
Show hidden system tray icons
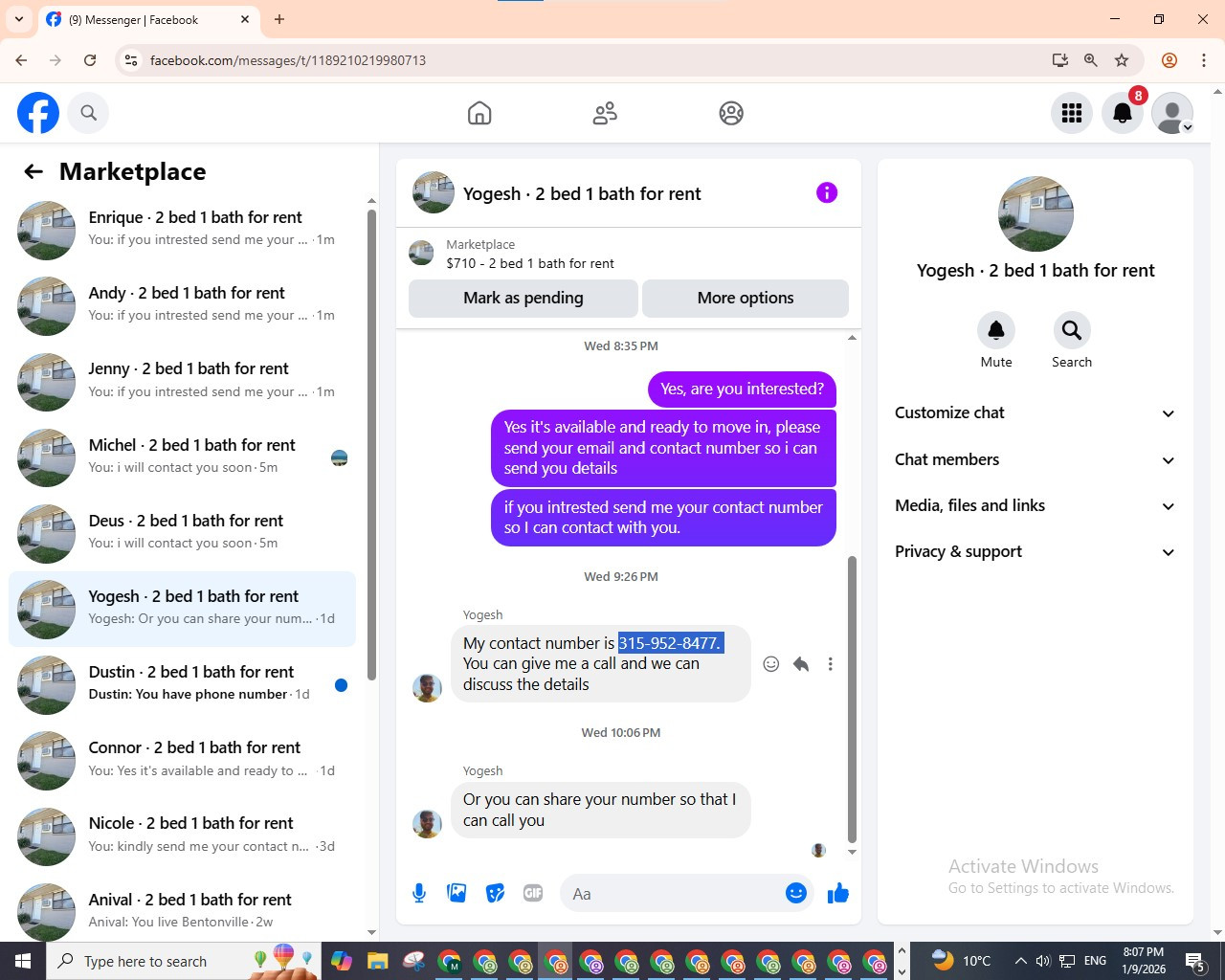[1020, 961]
